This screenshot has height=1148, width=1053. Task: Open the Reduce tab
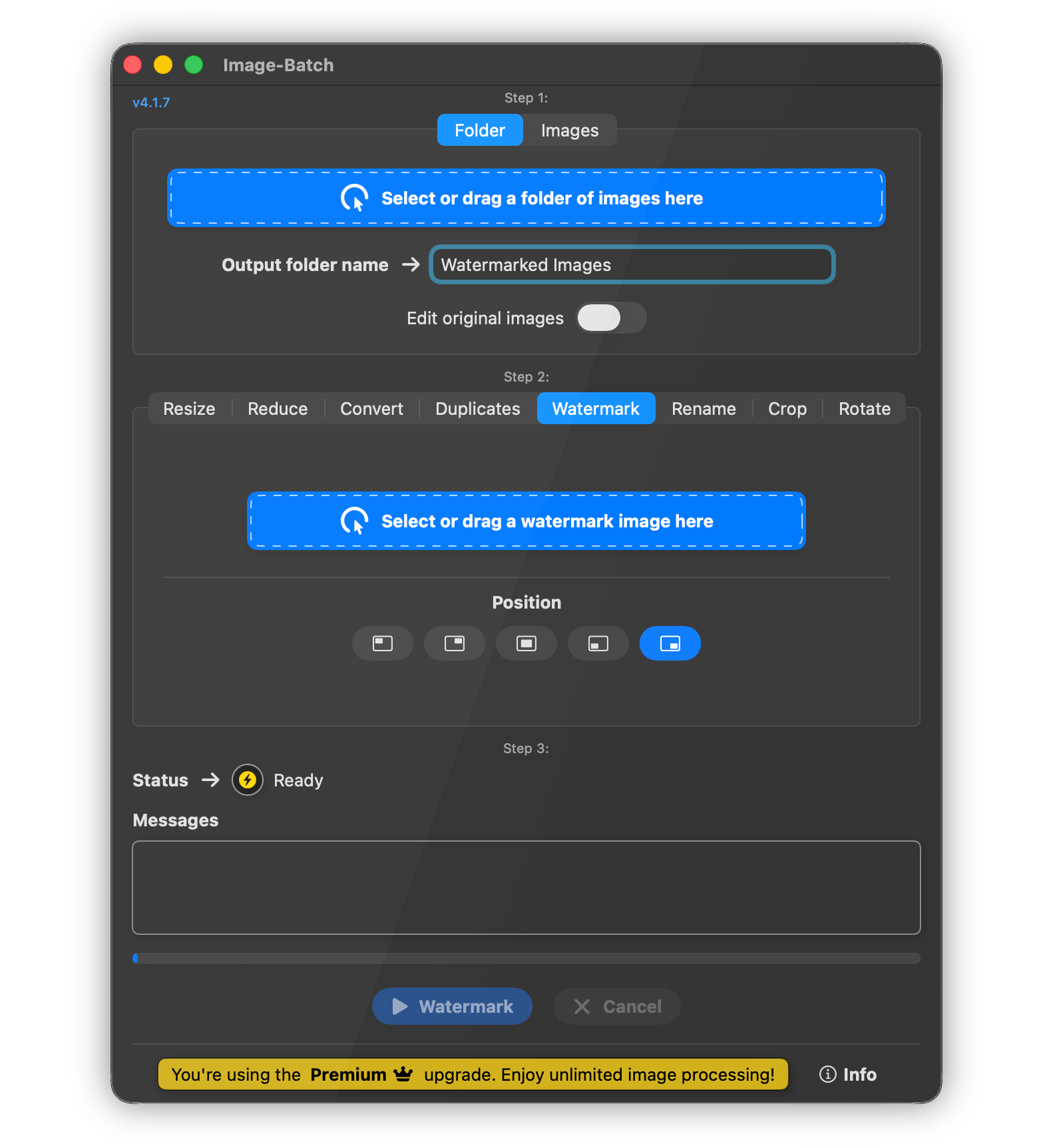point(278,408)
